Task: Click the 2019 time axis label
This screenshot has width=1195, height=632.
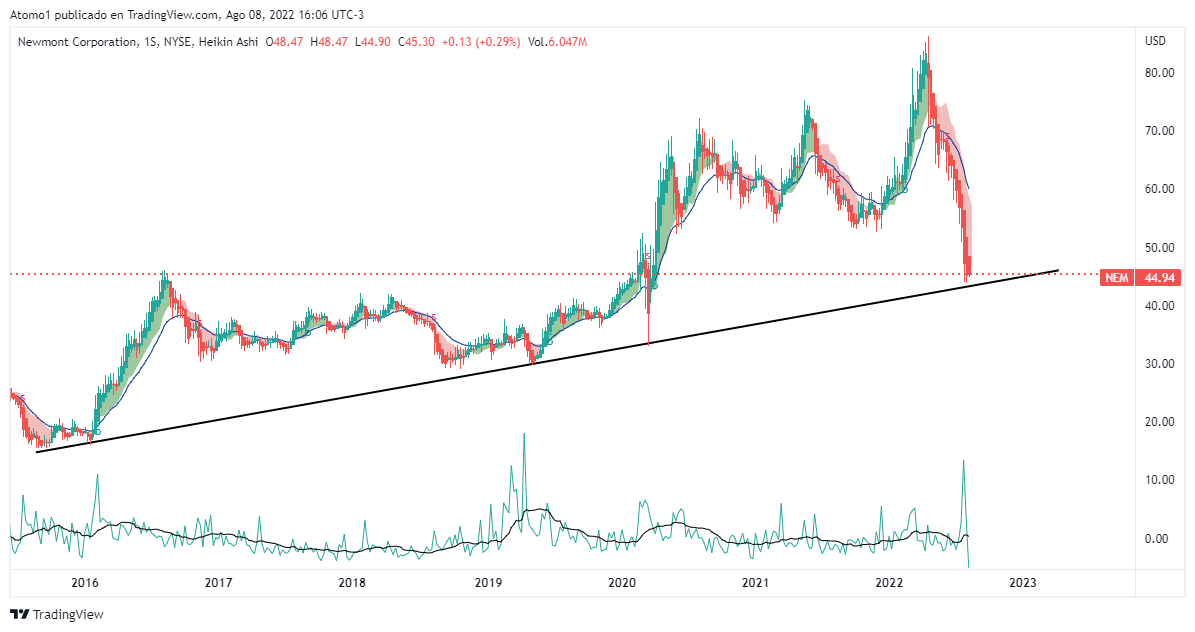Action: [489, 583]
